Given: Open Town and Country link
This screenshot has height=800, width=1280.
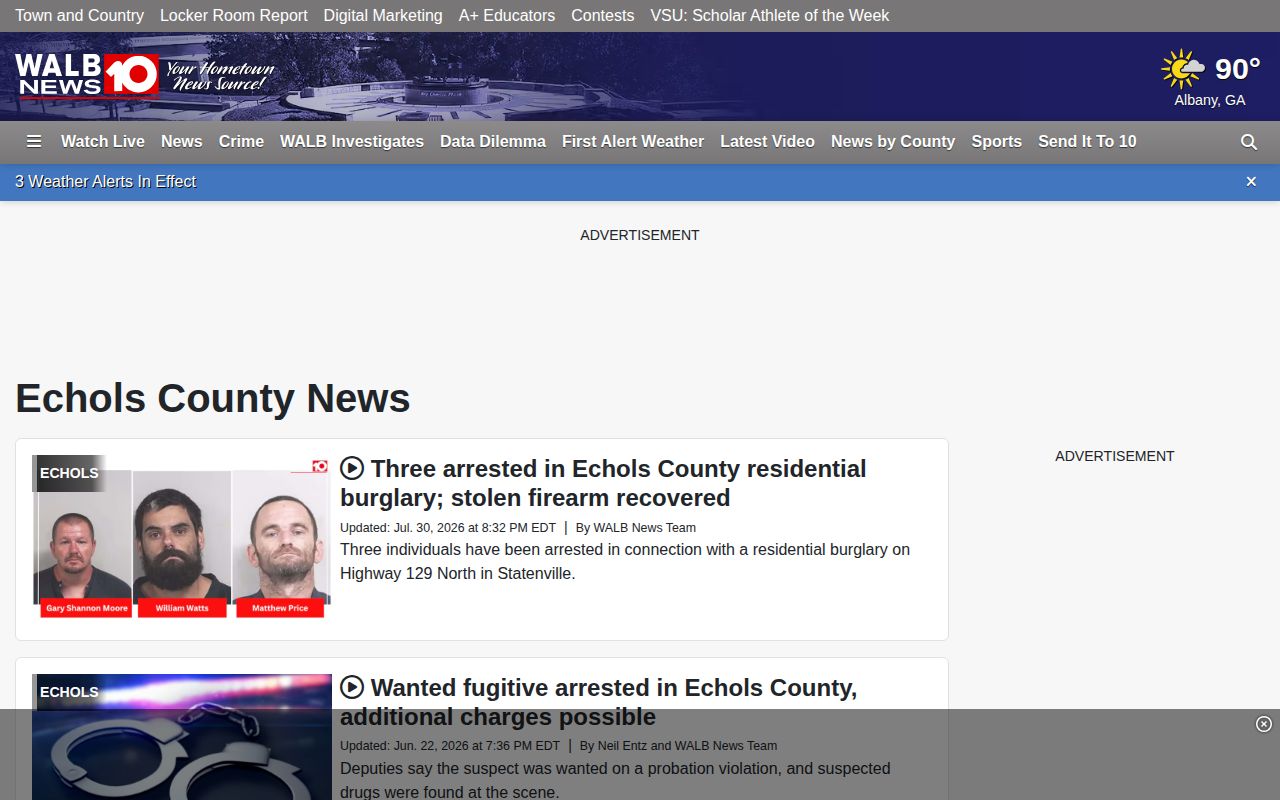Looking at the screenshot, I should 79,16.
